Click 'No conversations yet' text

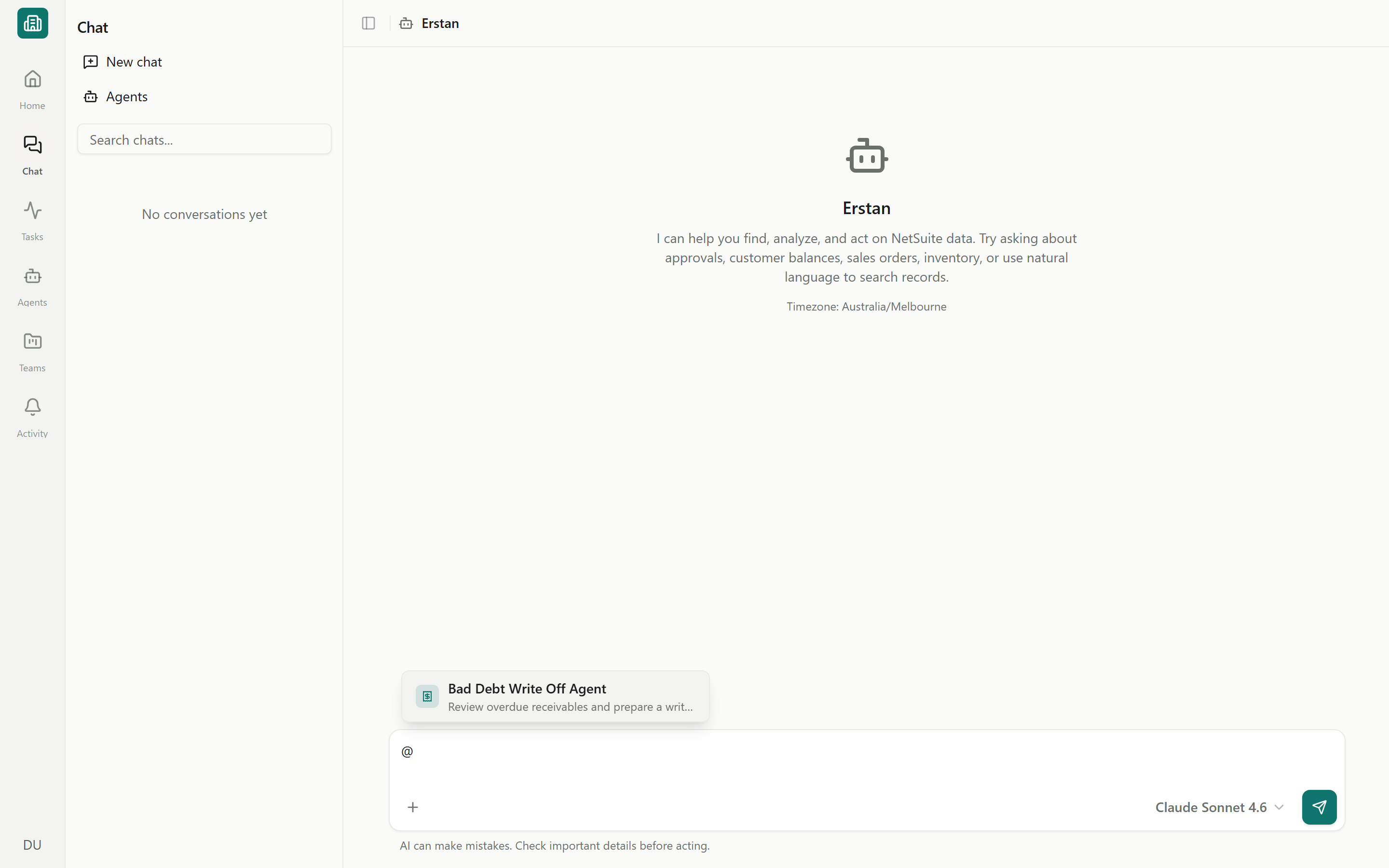[204, 214]
